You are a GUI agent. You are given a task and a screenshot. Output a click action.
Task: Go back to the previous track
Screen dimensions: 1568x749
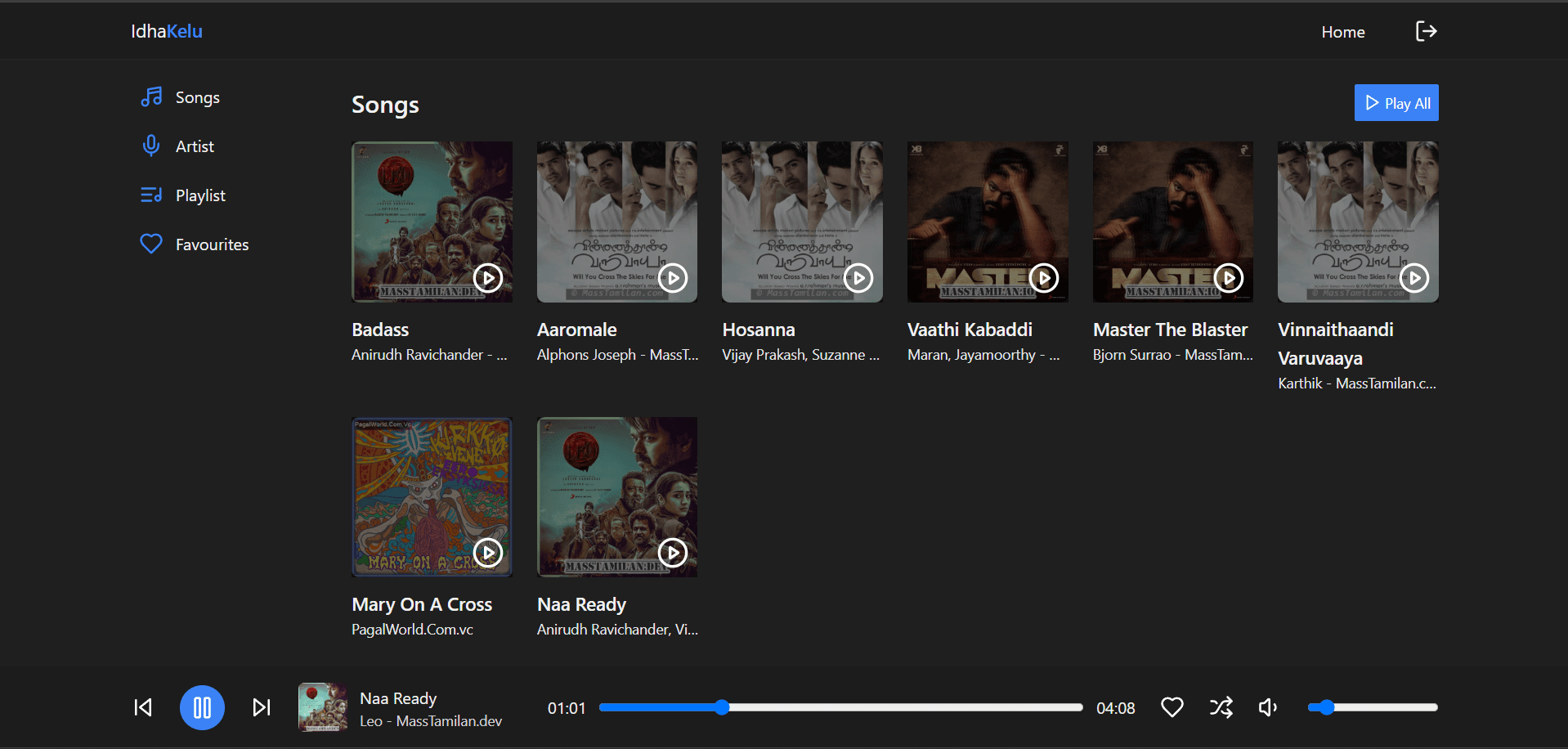(143, 706)
